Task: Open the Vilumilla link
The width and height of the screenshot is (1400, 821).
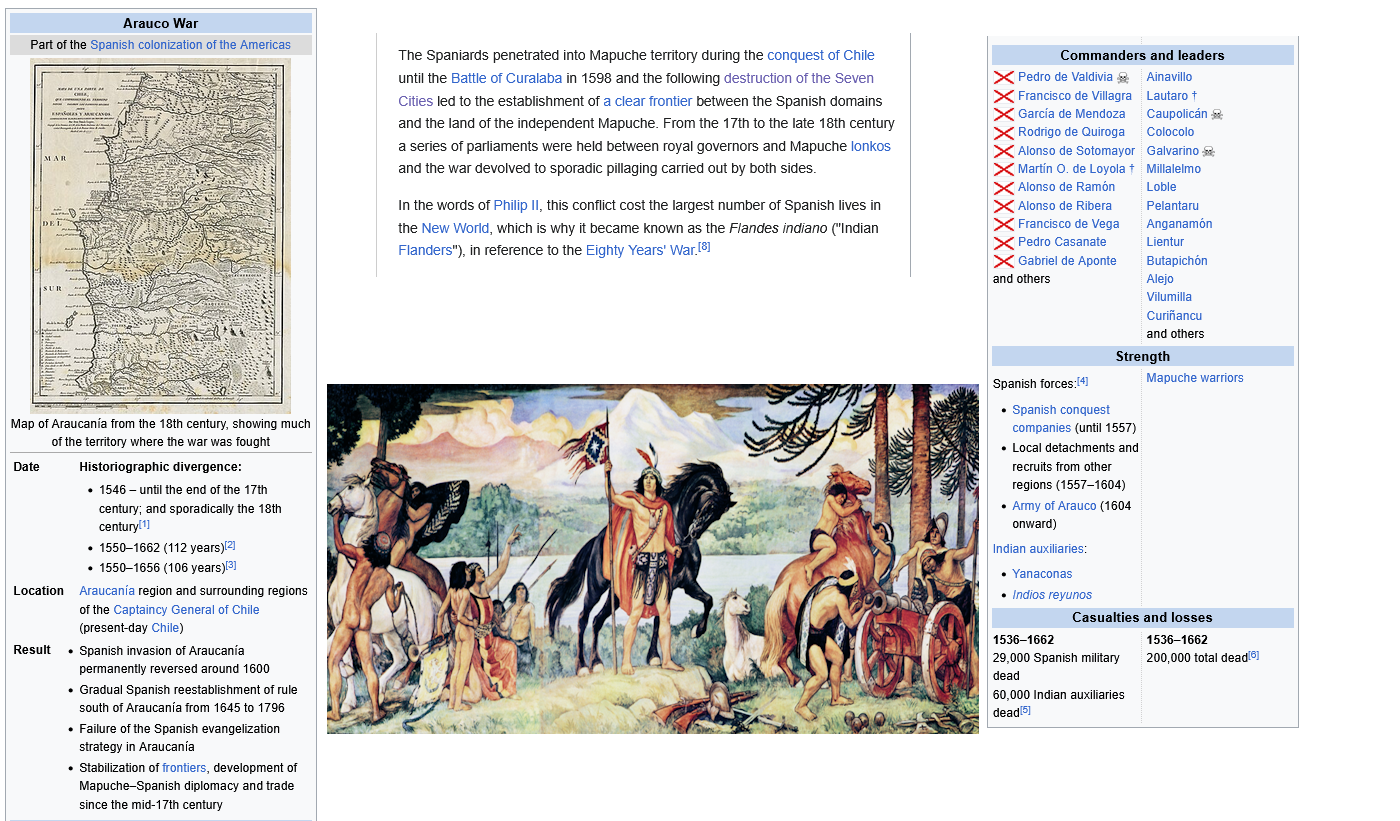Action: 1169,297
